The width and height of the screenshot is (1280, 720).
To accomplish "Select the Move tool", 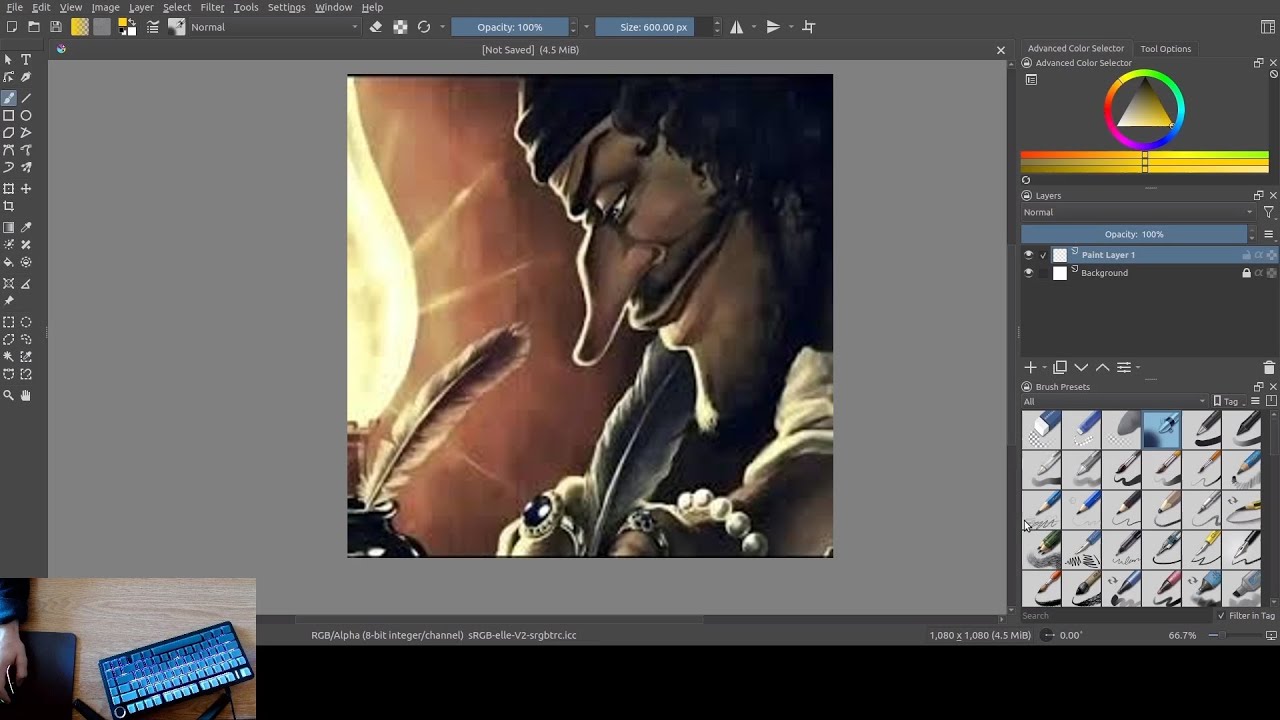I will tap(26, 189).
